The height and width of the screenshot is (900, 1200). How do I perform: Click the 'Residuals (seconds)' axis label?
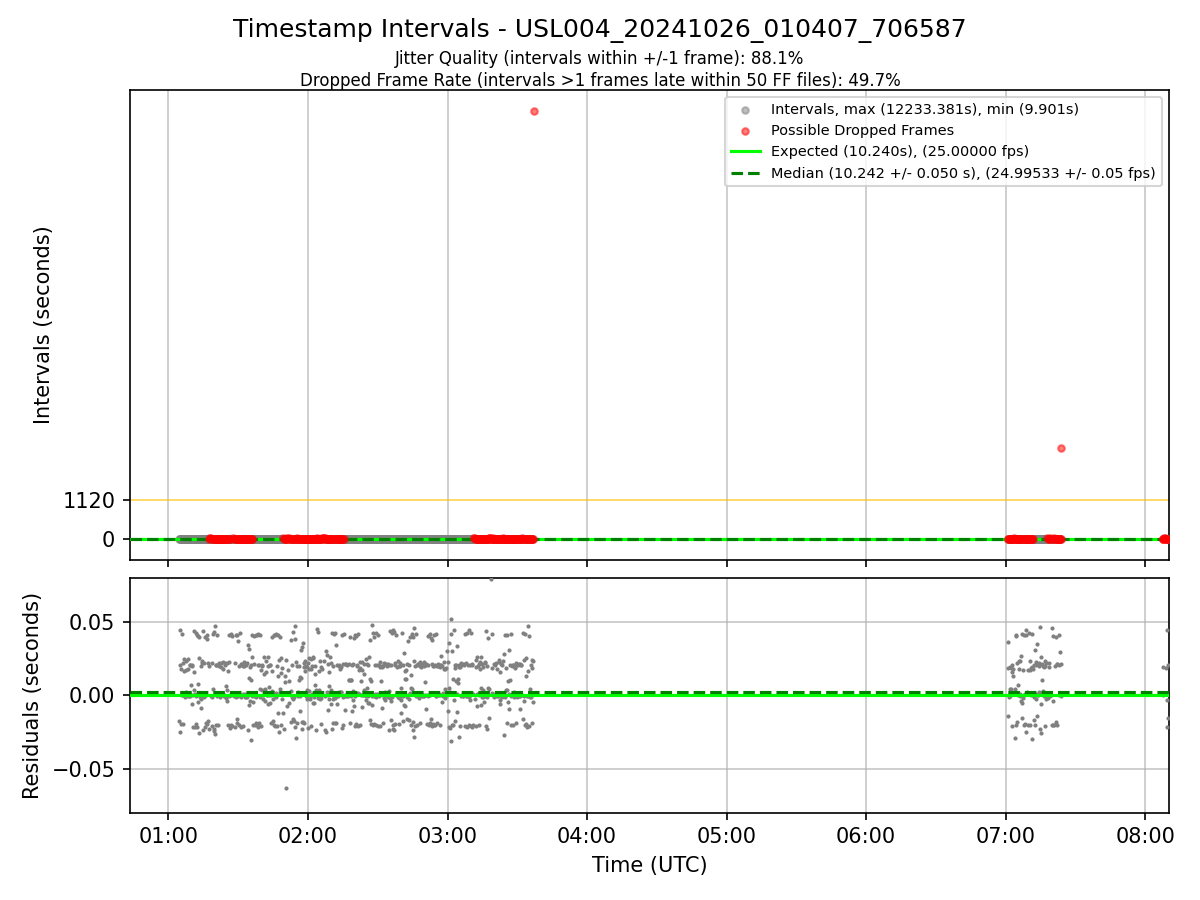coord(32,696)
